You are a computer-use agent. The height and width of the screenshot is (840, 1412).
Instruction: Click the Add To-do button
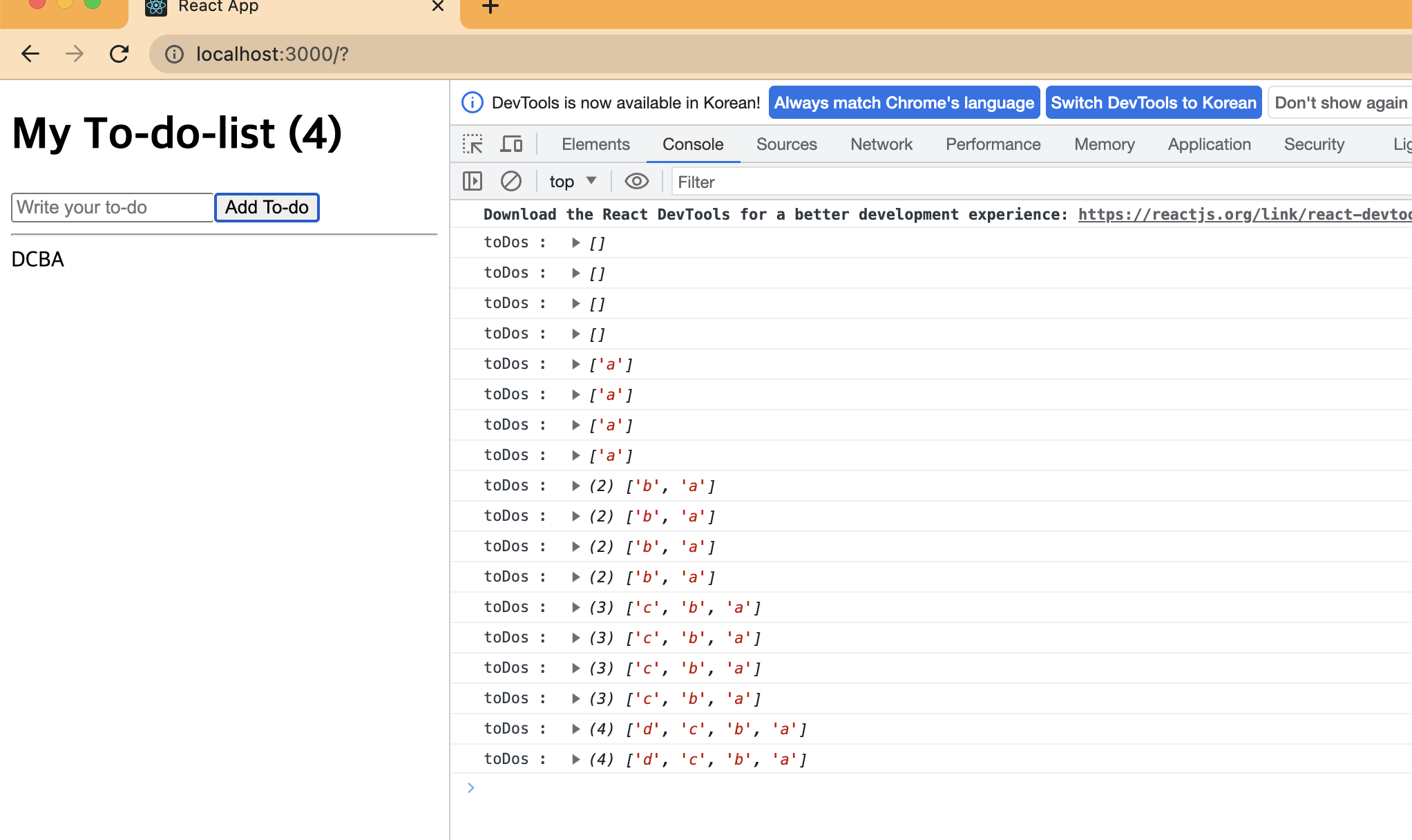click(267, 207)
